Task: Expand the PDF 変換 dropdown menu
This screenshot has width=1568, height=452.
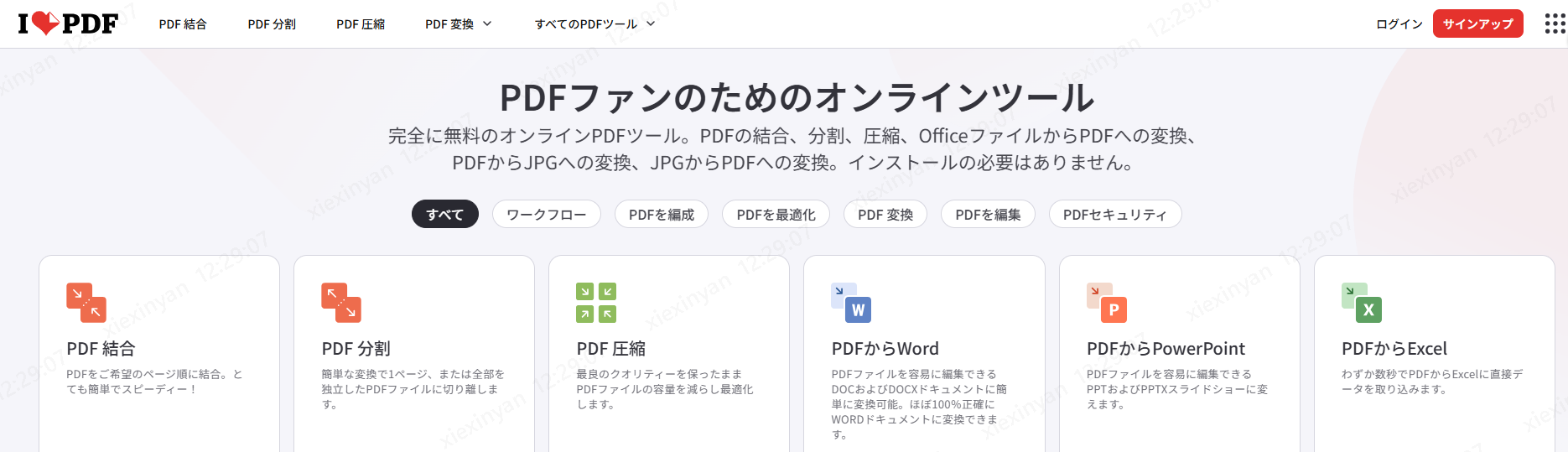Action: click(458, 24)
